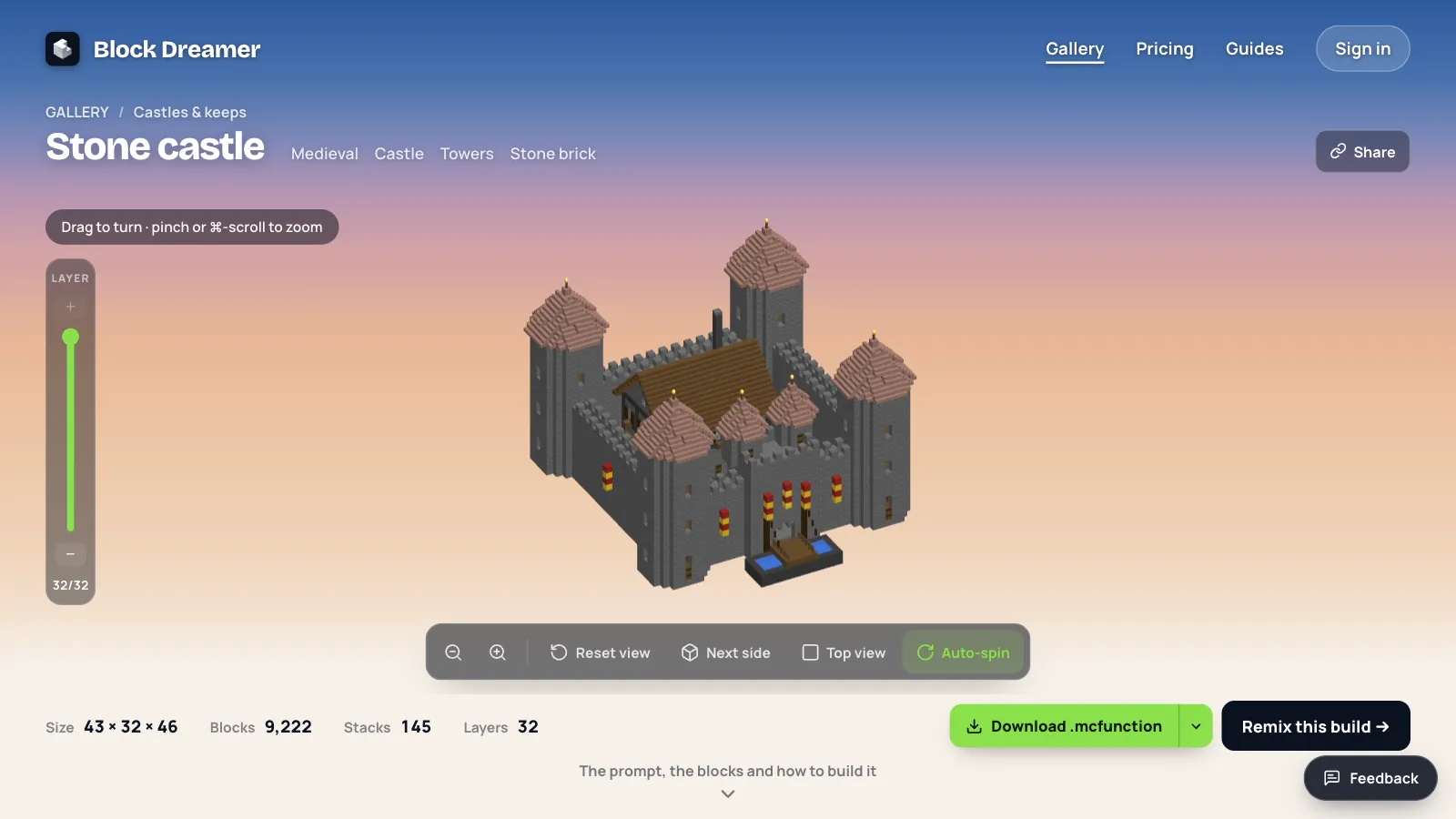
Task: Click the 32/32 layer counter
Action: [70, 585]
